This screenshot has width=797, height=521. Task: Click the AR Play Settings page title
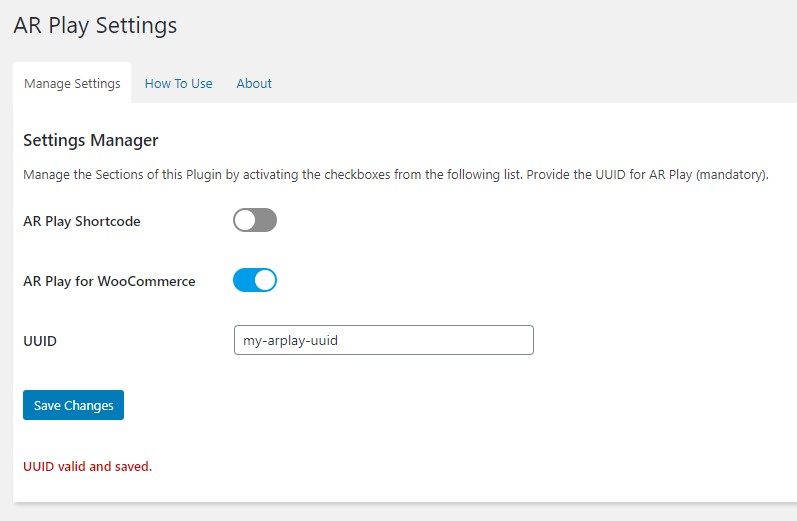pyautogui.click(x=95, y=25)
